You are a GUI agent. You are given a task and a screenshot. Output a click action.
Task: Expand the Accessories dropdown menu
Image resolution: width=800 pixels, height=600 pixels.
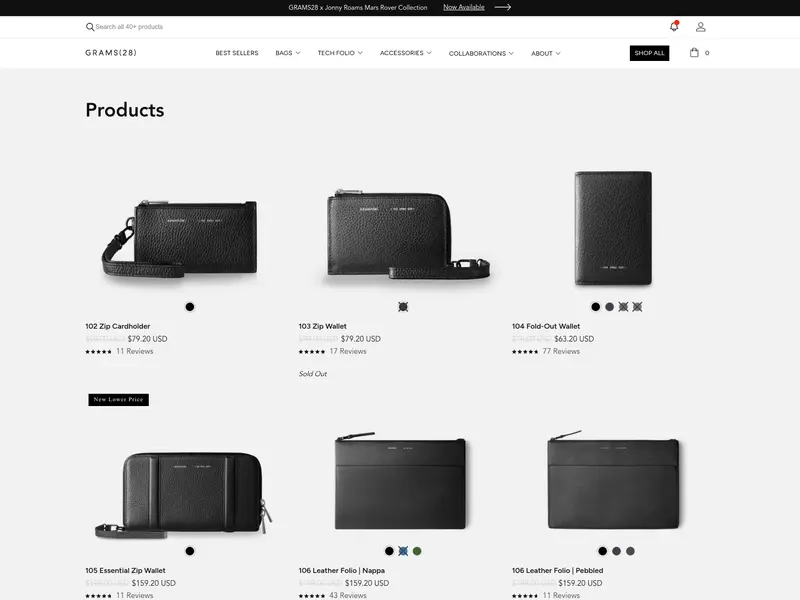(406, 53)
